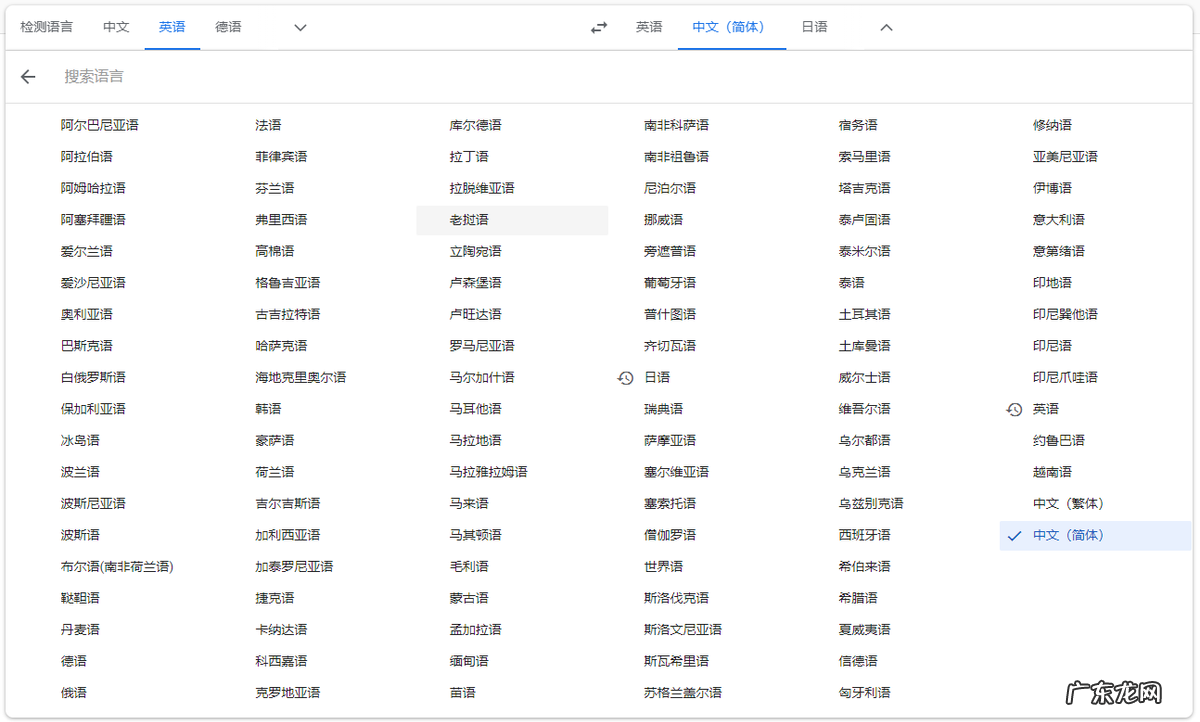Collapse the target language list with up chevron
This screenshot has height=722, width=1200.
(886, 27)
